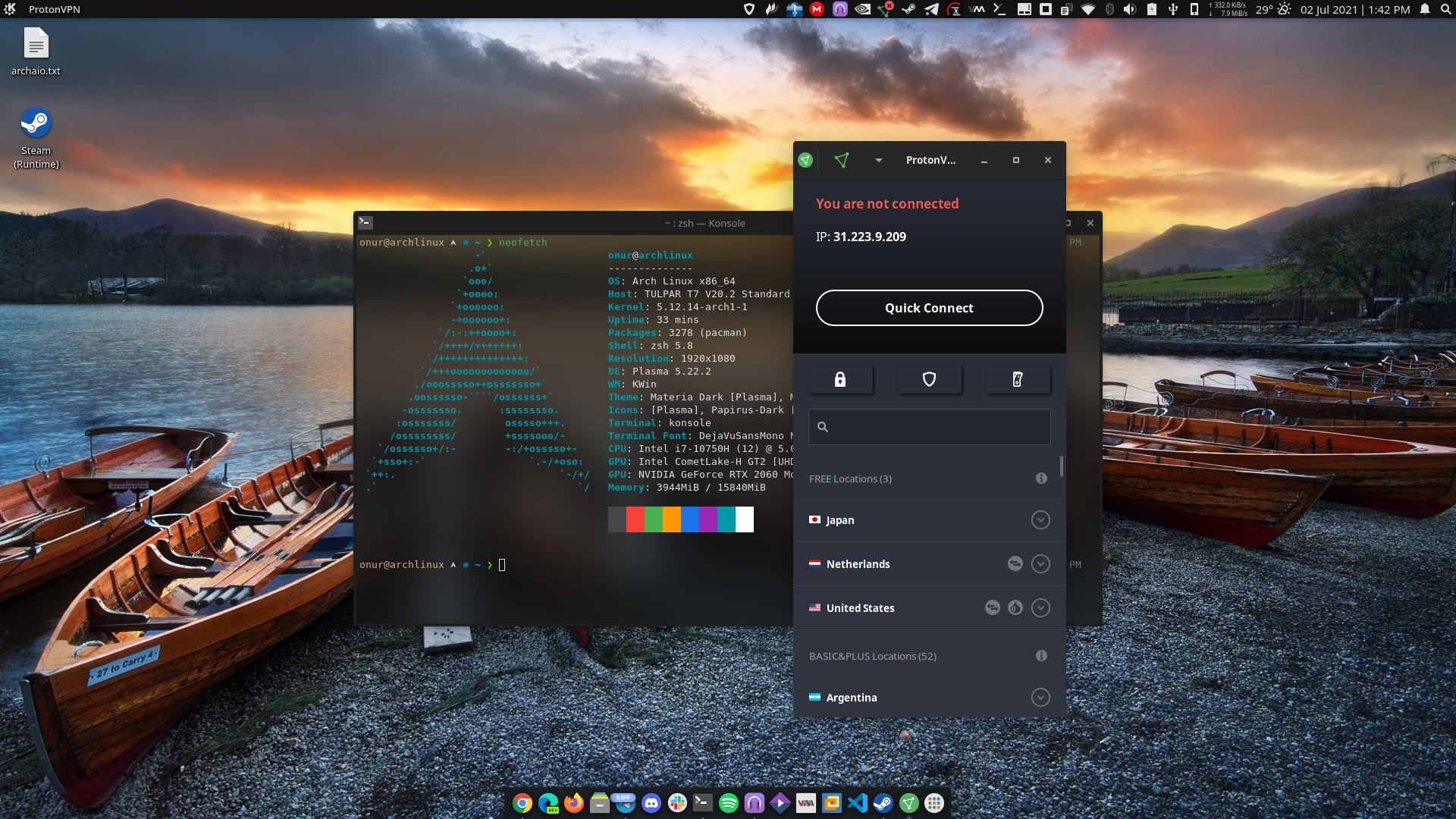This screenshot has height=819, width=1456.
Task: Open ProtonVPN title bar dropdown arrow
Action: pos(878,160)
